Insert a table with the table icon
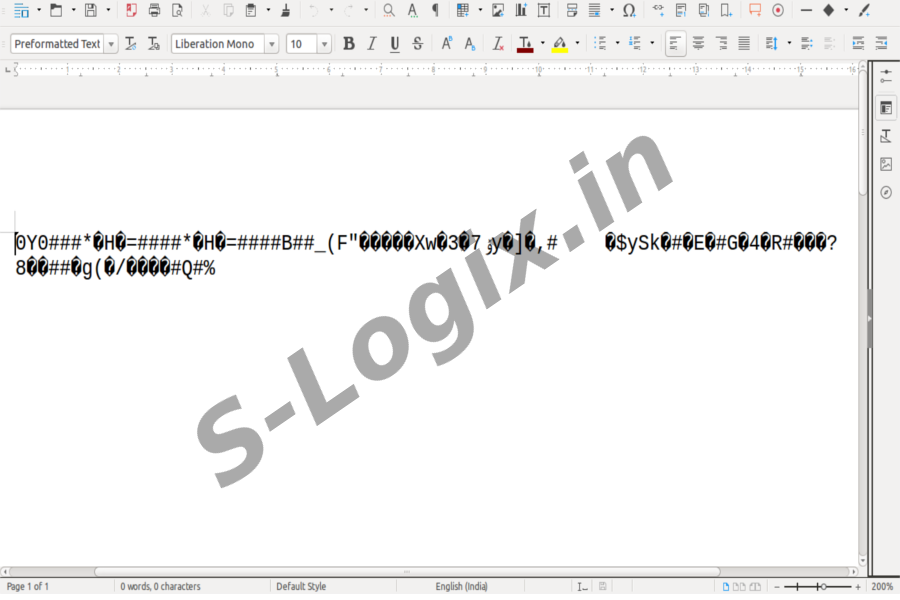The height and width of the screenshot is (600, 900). [463, 10]
